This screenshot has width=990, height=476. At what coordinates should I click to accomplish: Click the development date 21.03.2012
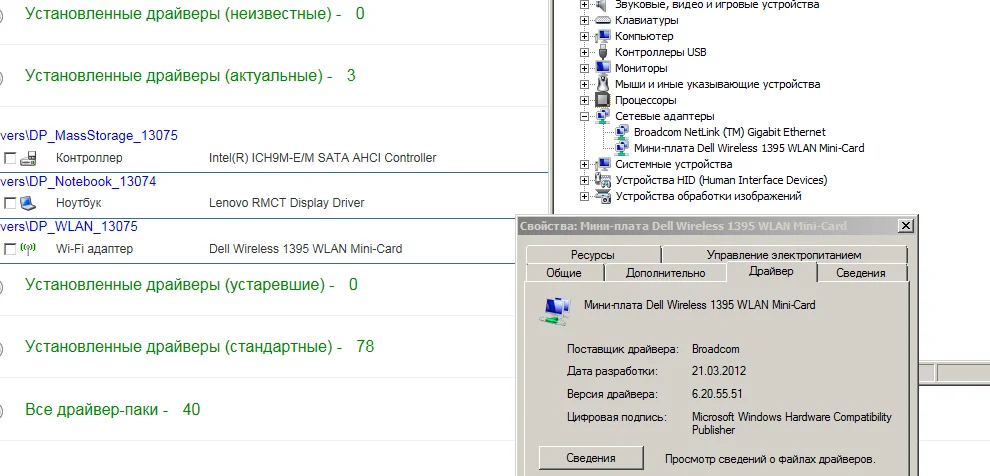pyautogui.click(x=719, y=371)
